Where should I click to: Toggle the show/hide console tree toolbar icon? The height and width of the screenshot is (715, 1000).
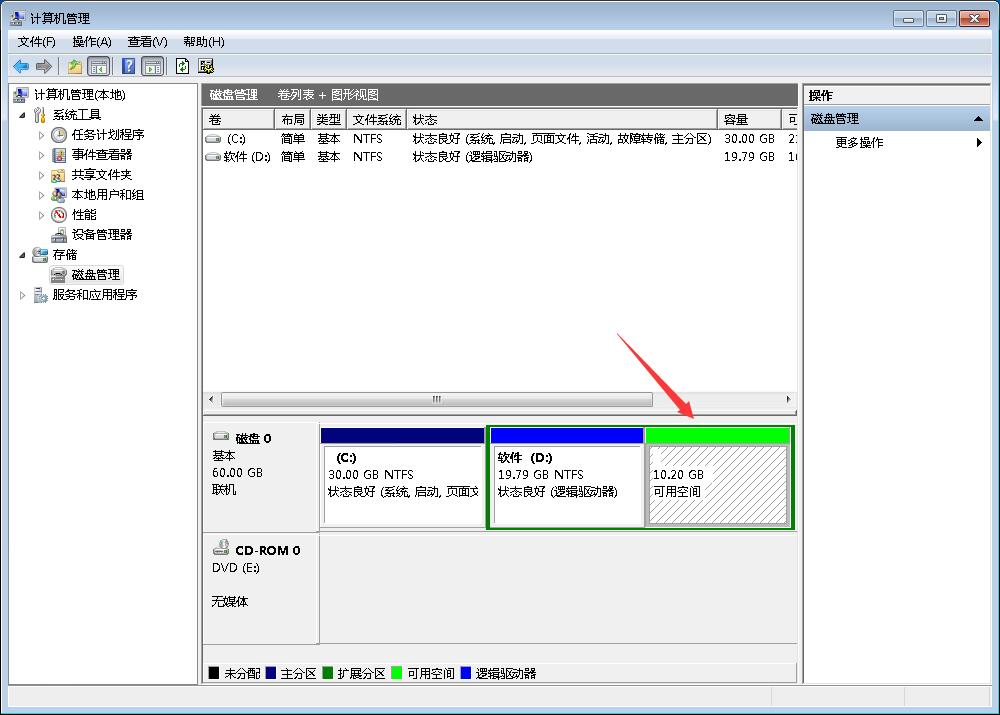[x=99, y=66]
